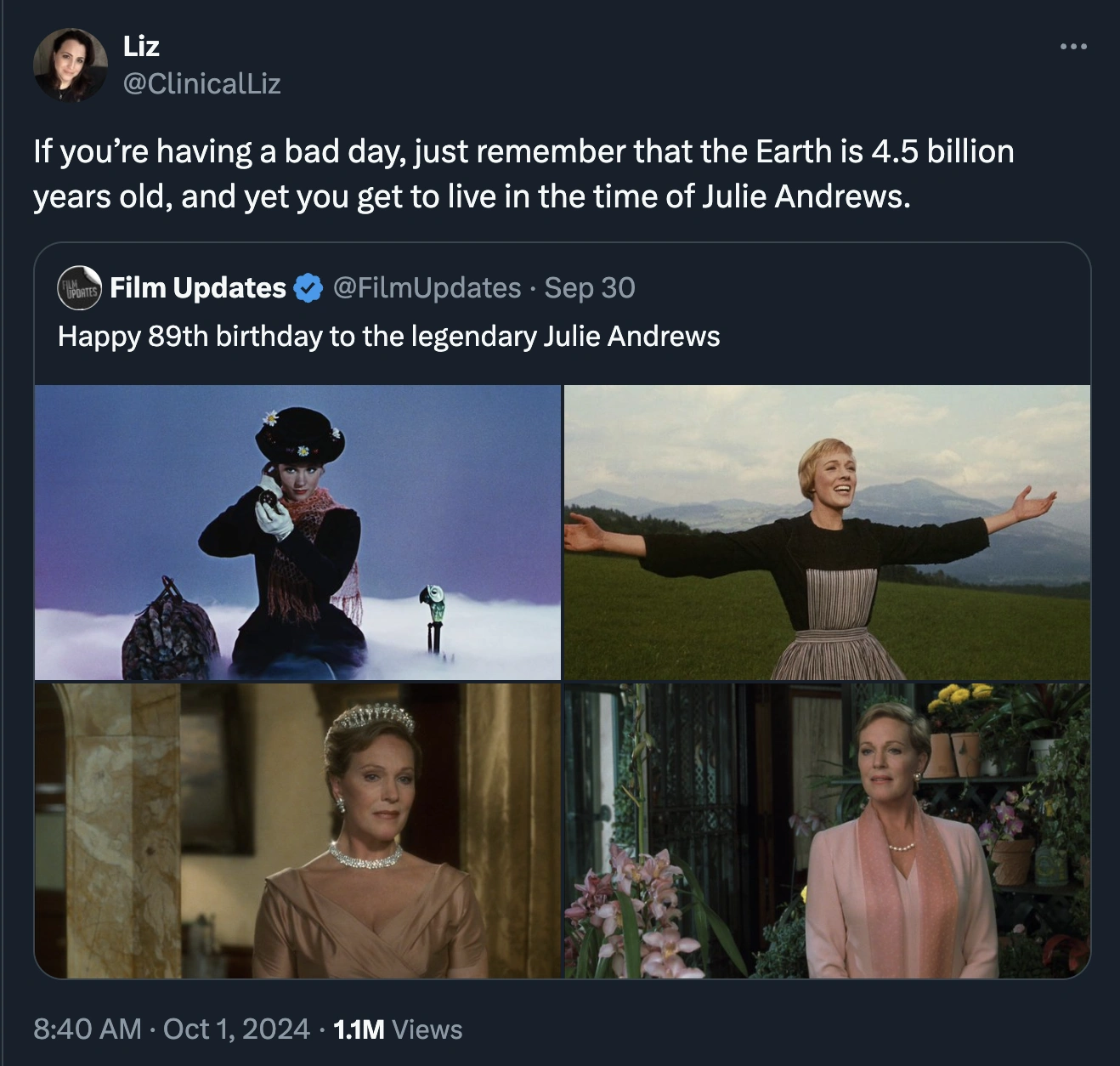Click Liz's profile avatar picture
1120x1066 pixels.
[x=71, y=65]
